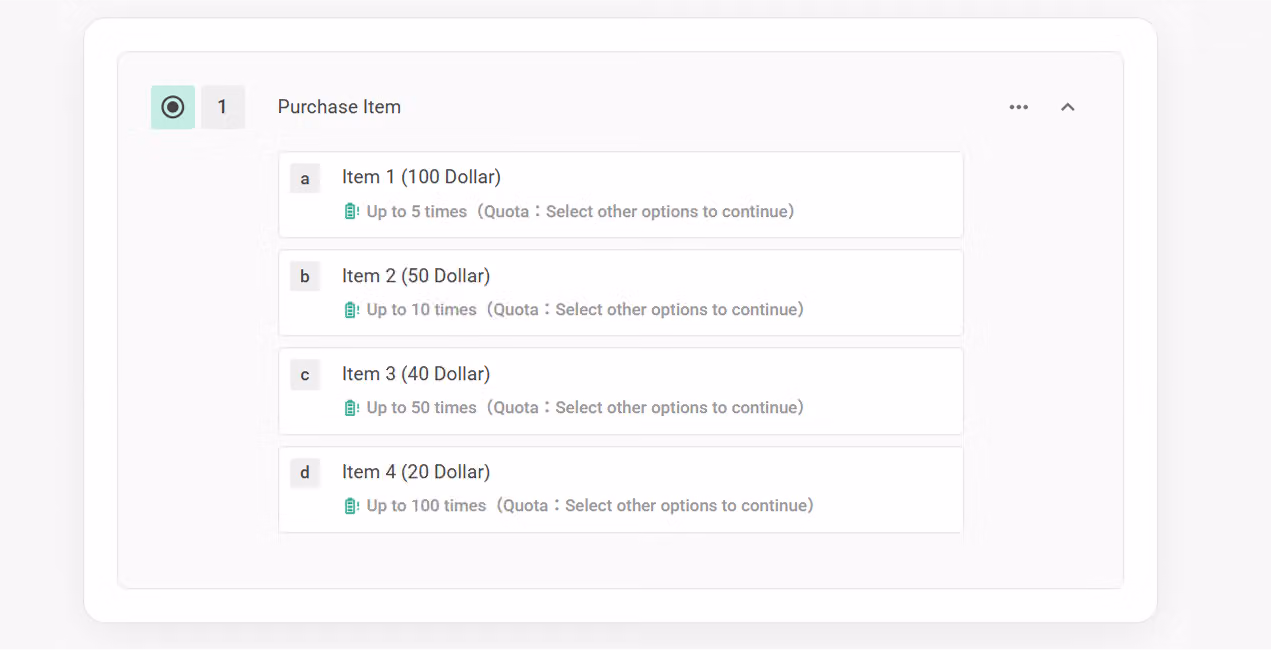Click the option letter badge a
The width and height of the screenshot is (1271, 650).
pyautogui.click(x=305, y=179)
